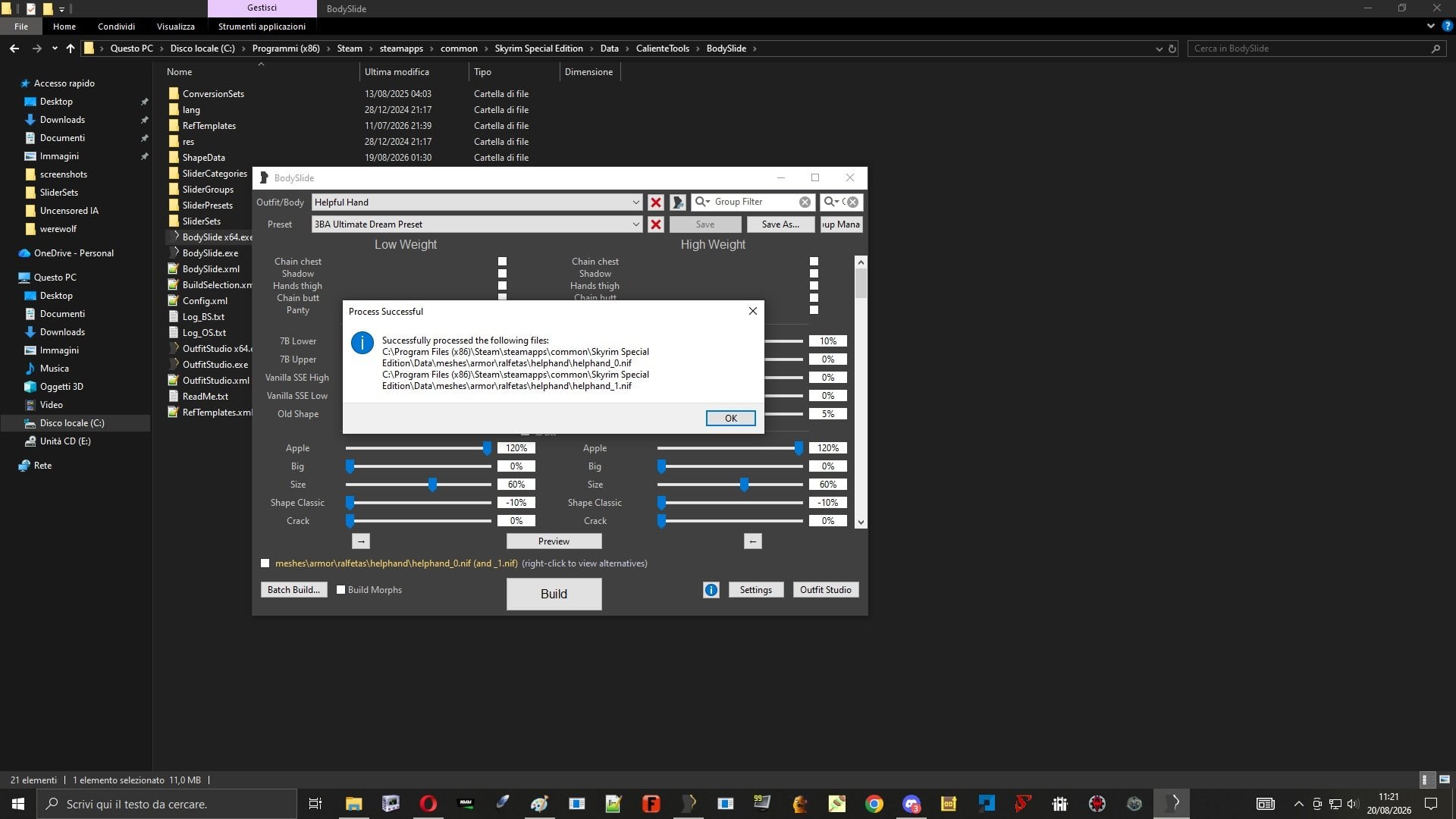The width and height of the screenshot is (1456, 819).
Task: Switch Explorer to details view
Action: click(1426, 780)
